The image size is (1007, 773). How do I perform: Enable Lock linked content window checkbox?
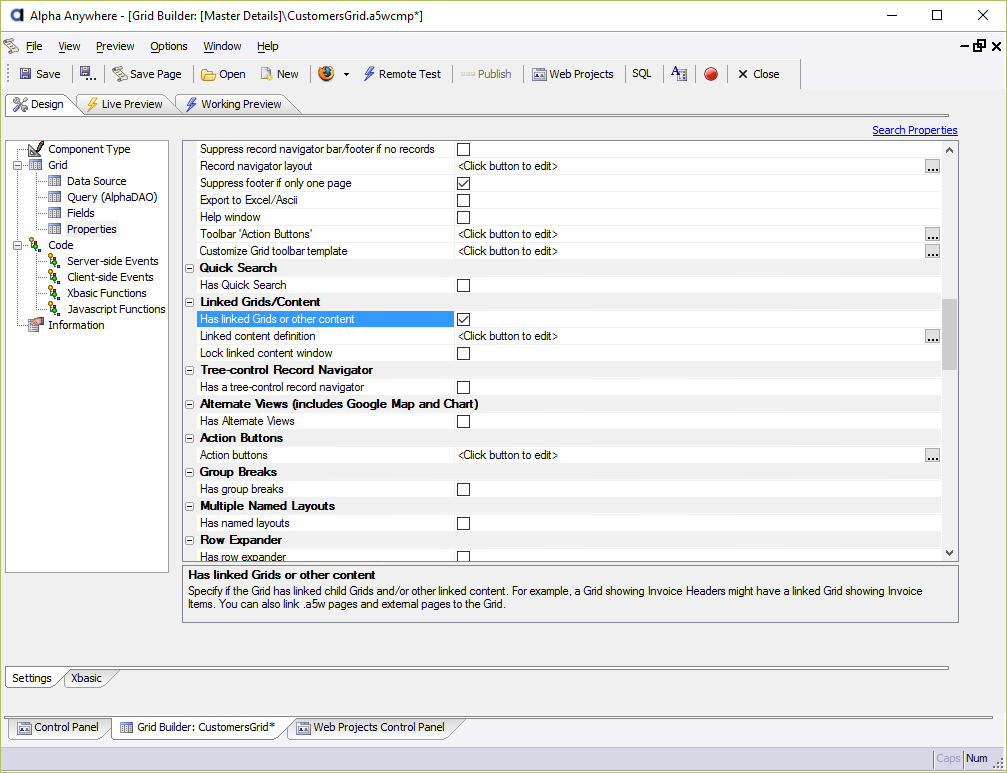463,354
